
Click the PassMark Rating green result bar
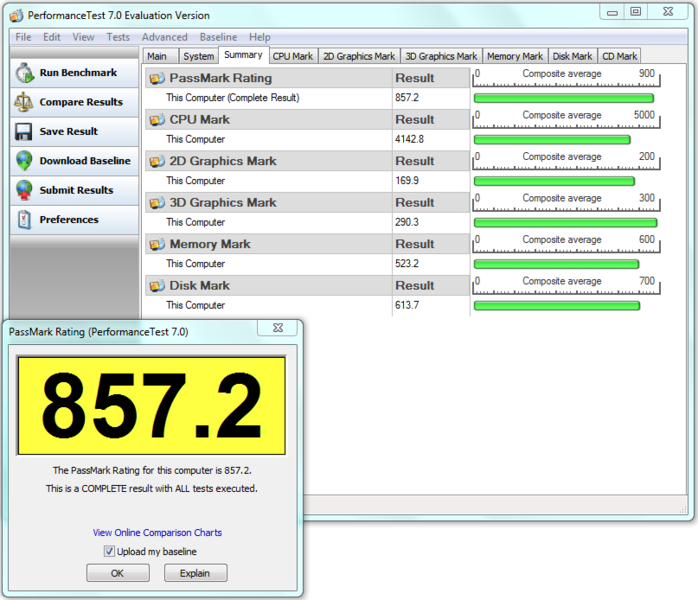(x=564, y=98)
